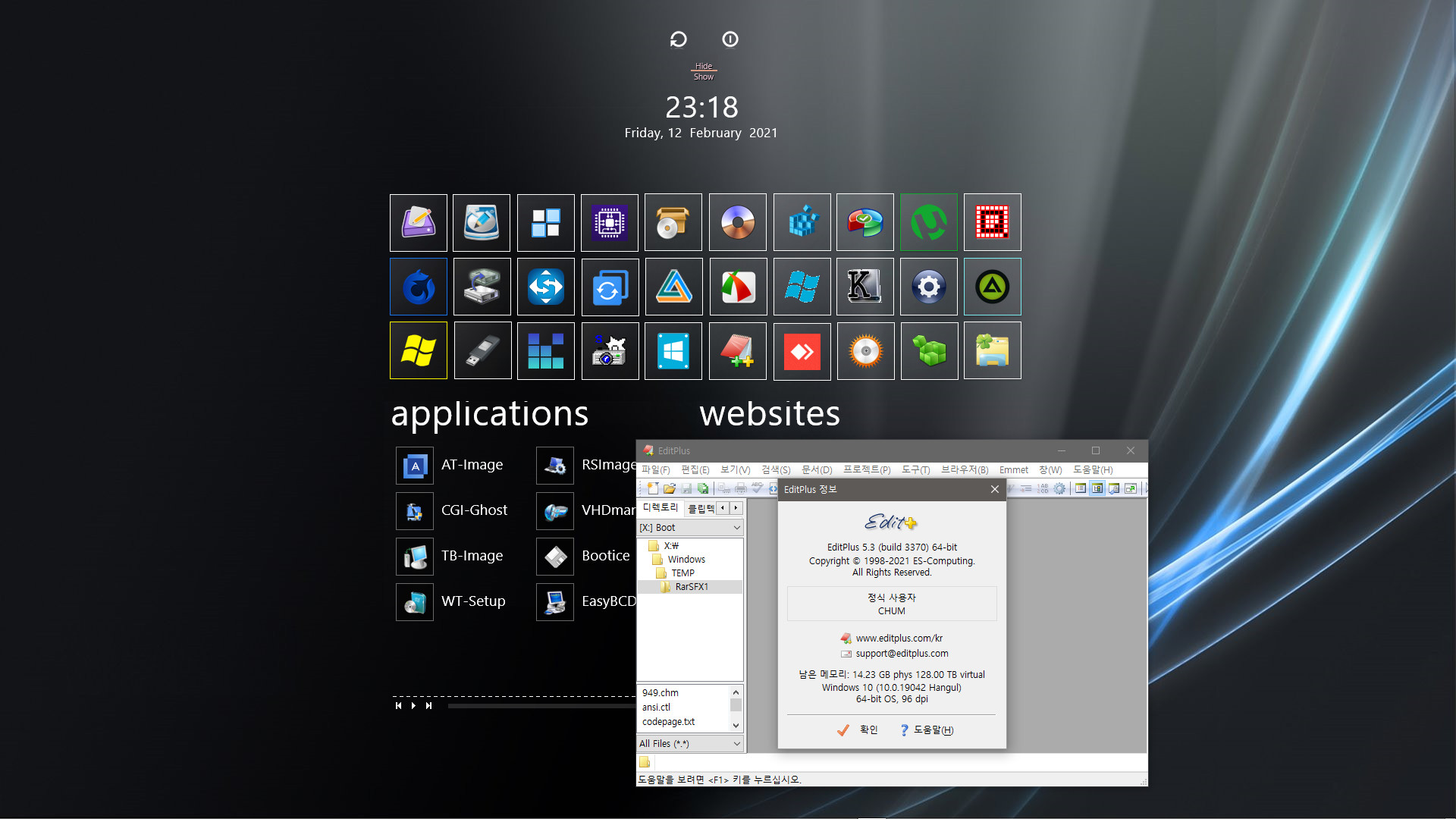This screenshot has height=819, width=1456.
Task: Click the Preferences gear icon in EditPlus toolbar
Action: point(1059,488)
